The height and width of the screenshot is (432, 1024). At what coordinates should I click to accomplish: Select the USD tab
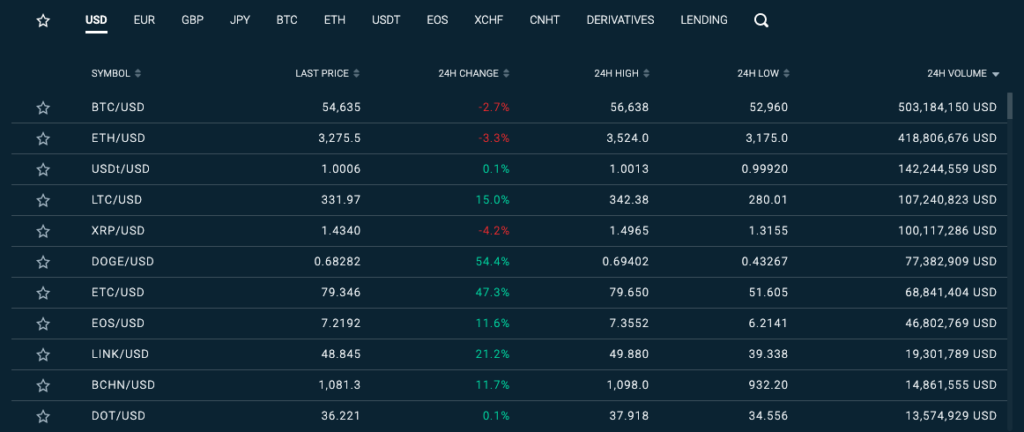pyautogui.click(x=96, y=20)
